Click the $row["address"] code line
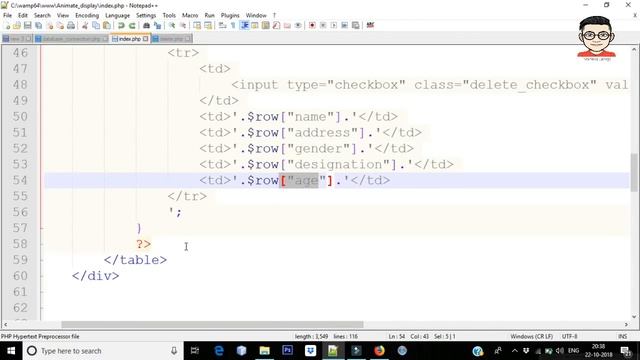 310,132
